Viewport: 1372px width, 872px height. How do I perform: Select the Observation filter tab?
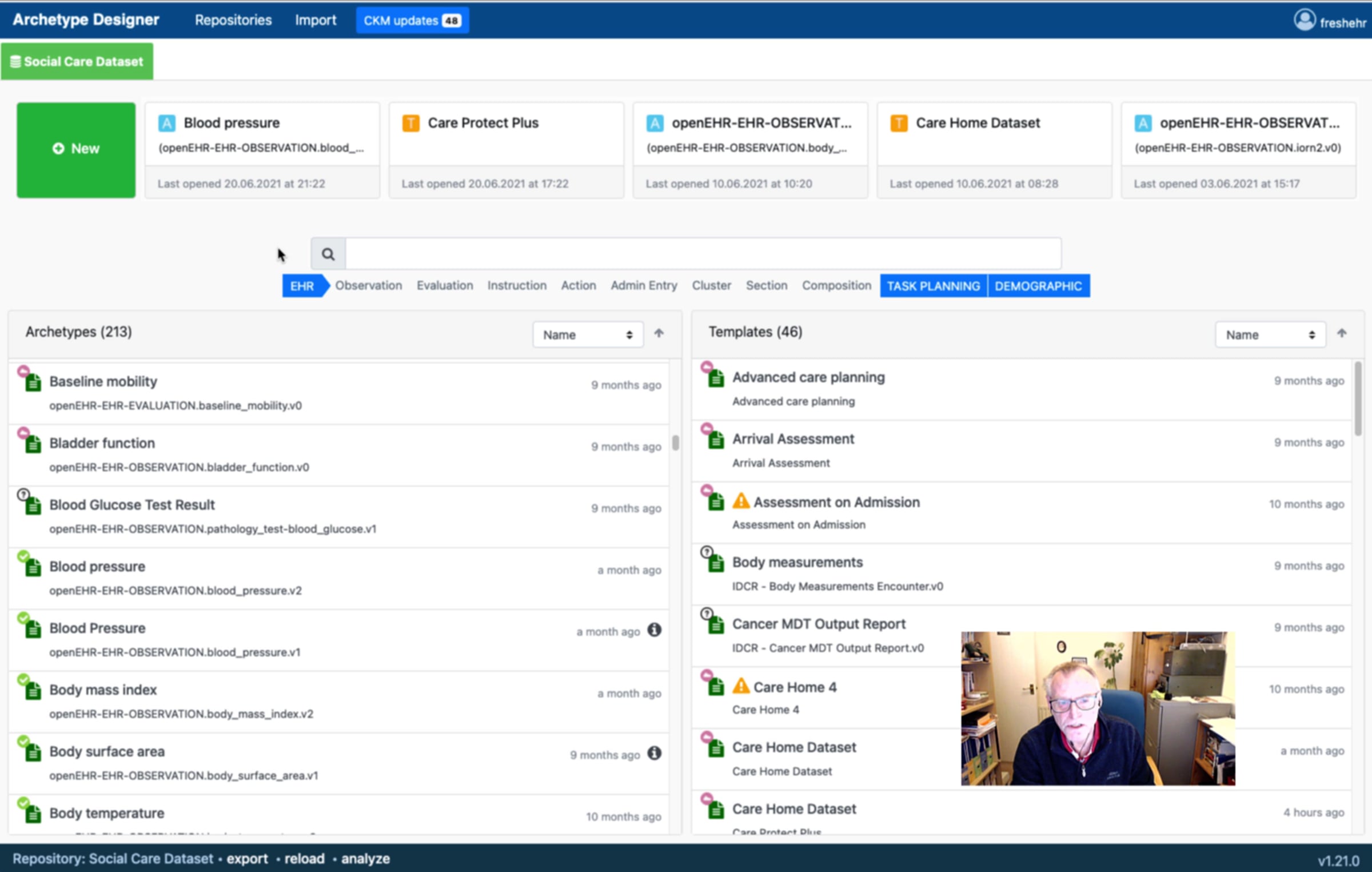click(368, 285)
